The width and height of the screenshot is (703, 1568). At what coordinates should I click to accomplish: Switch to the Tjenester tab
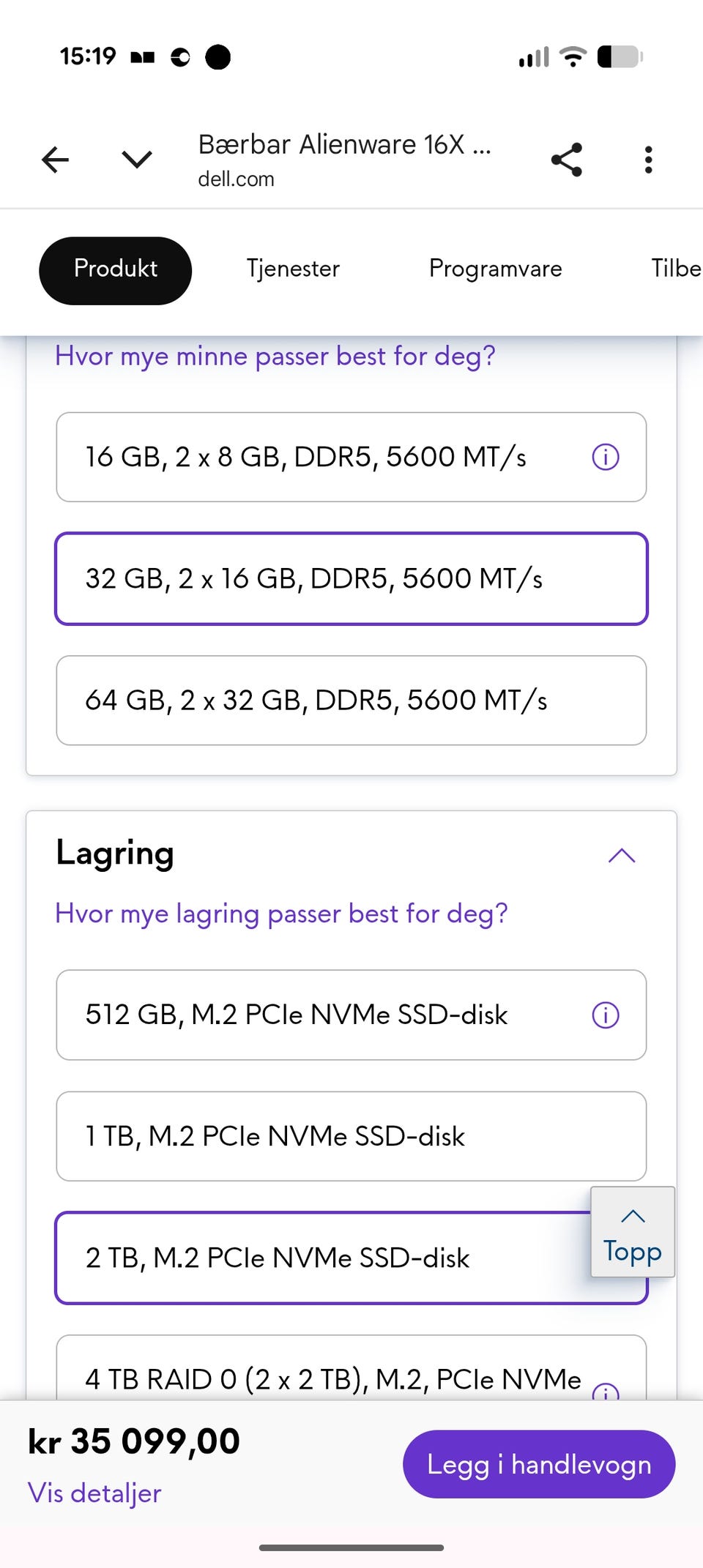click(x=293, y=269)
